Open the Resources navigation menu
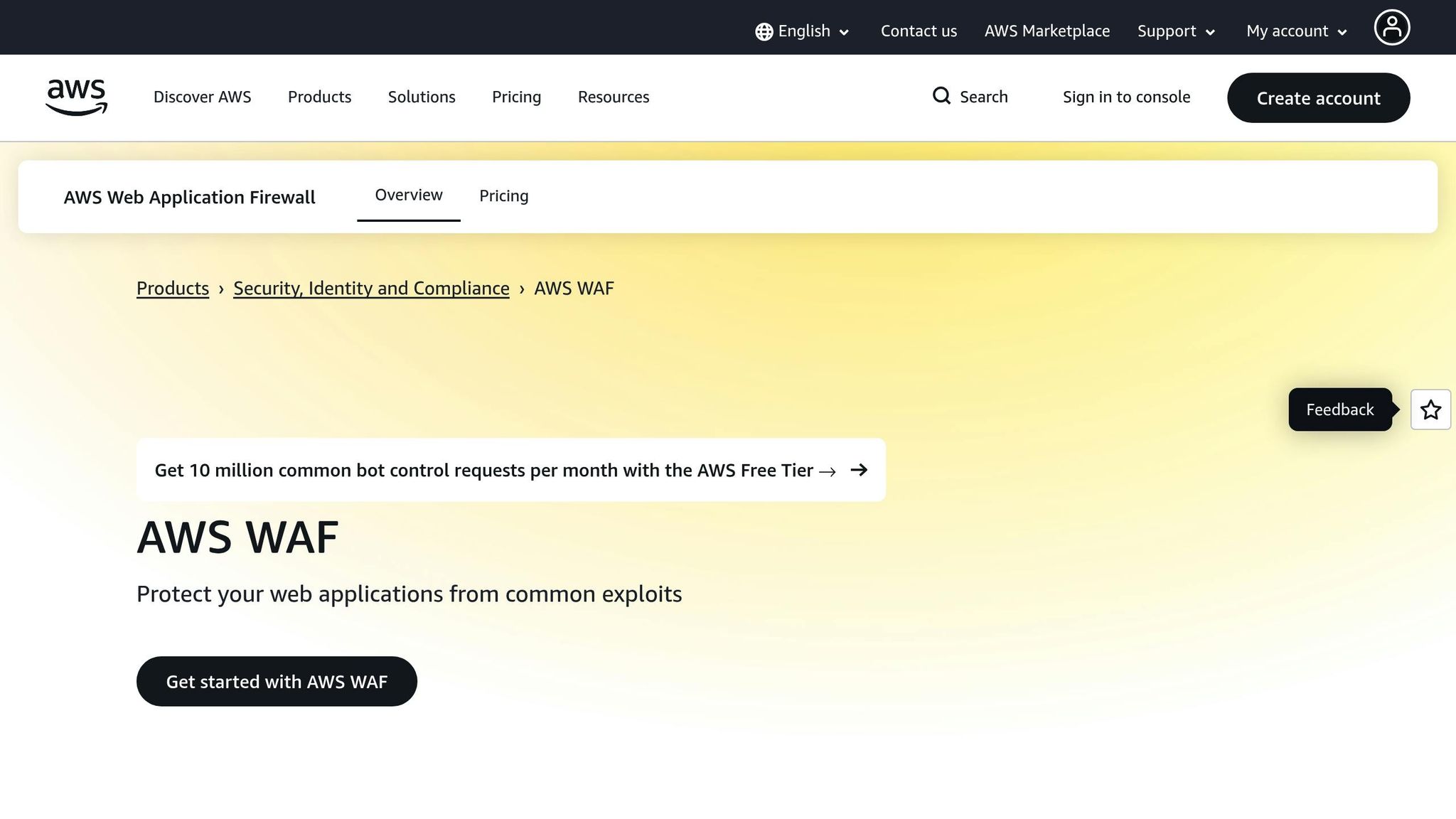The image size is (1456, 819). (613, 97)
